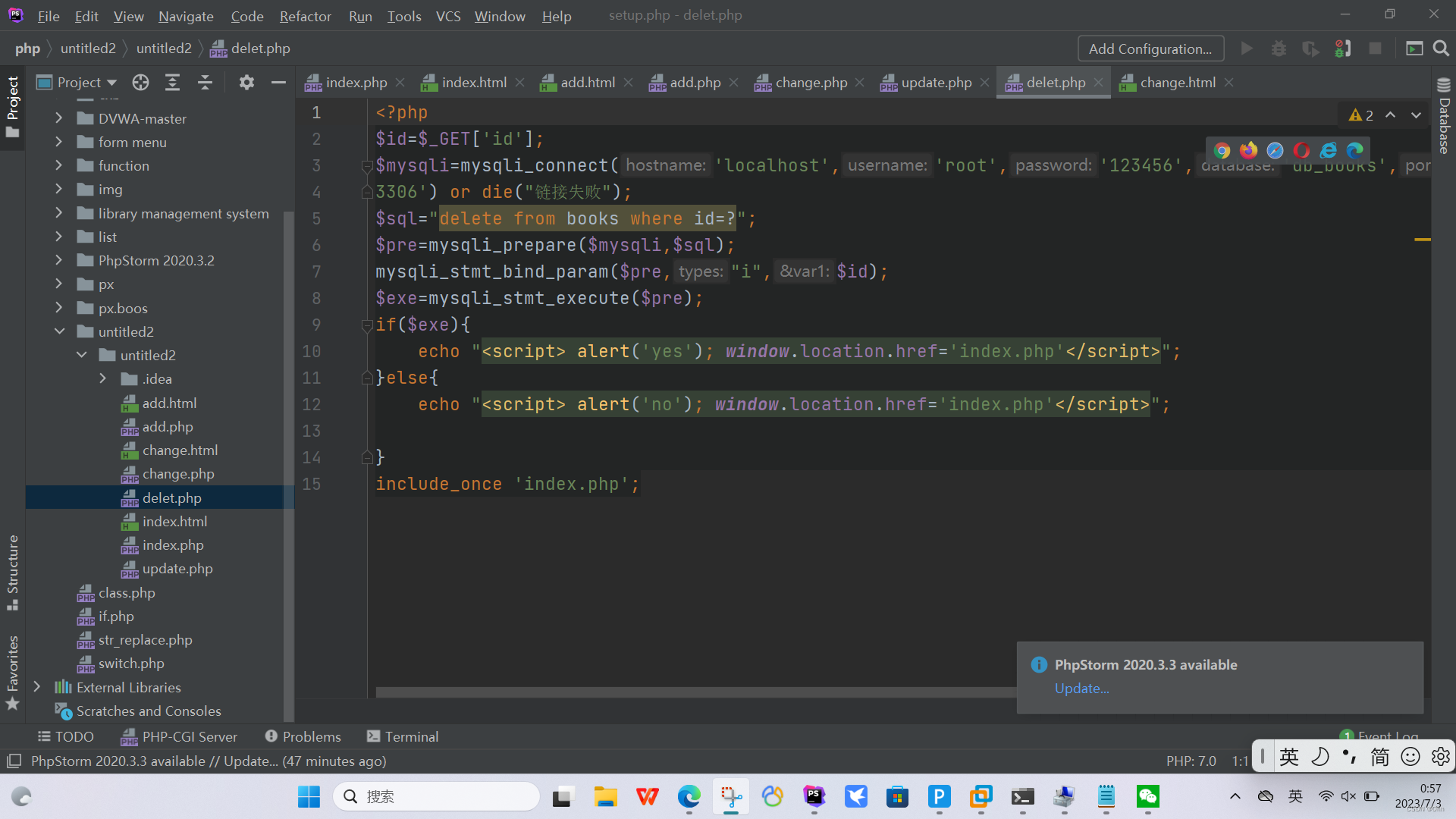Expand the DVWA-master folder
1456x819 pixels.
(59, 118)
